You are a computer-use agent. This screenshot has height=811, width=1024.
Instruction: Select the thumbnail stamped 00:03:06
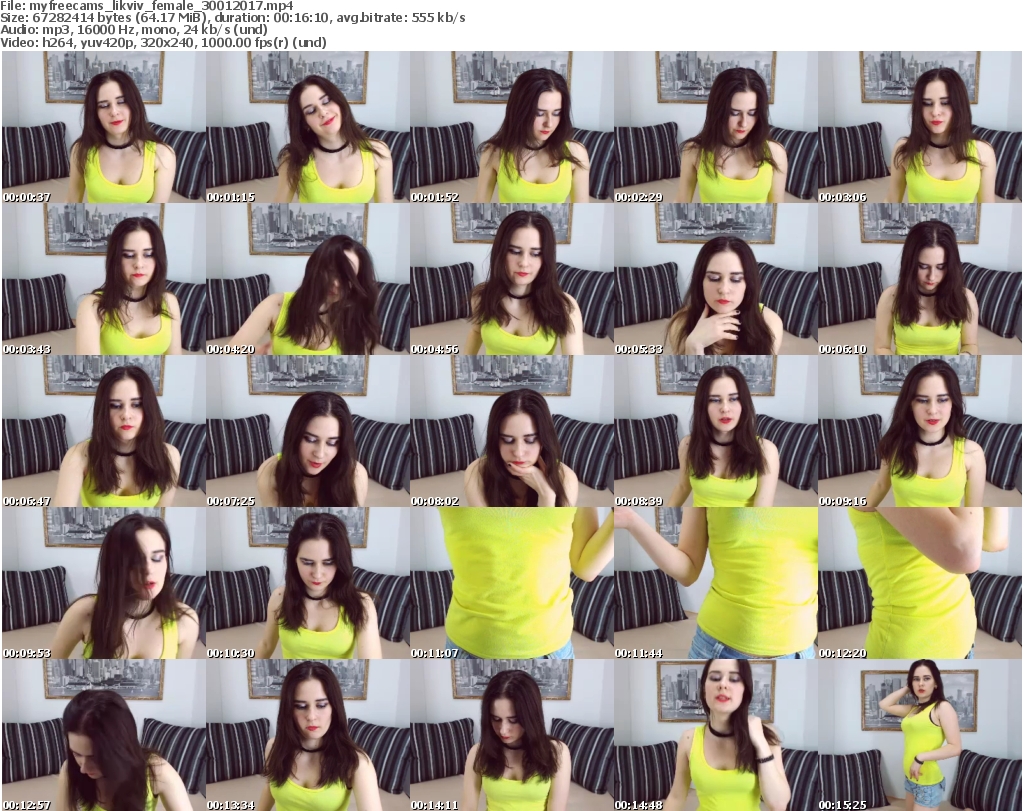point(920,127)
